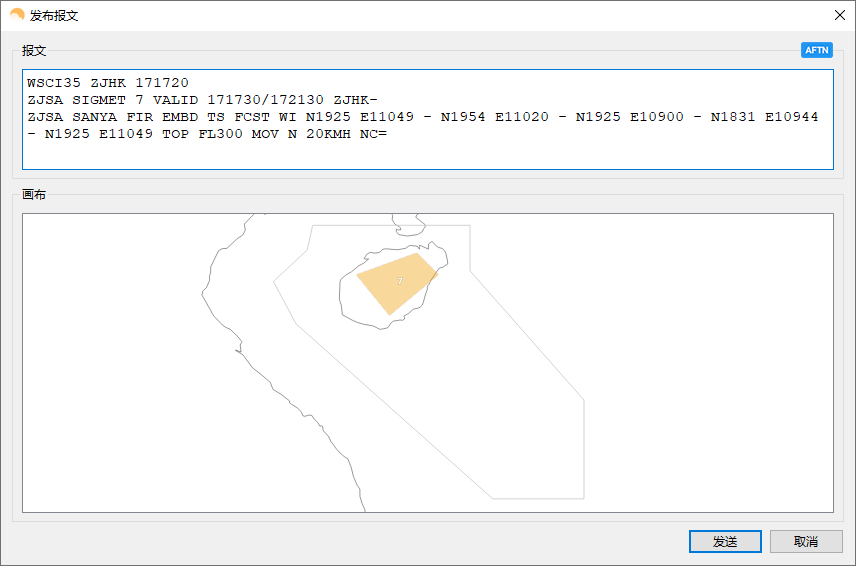The image size is (856, 566).
Task: Click the 发送 send button
Action: (x=725, y=541)
